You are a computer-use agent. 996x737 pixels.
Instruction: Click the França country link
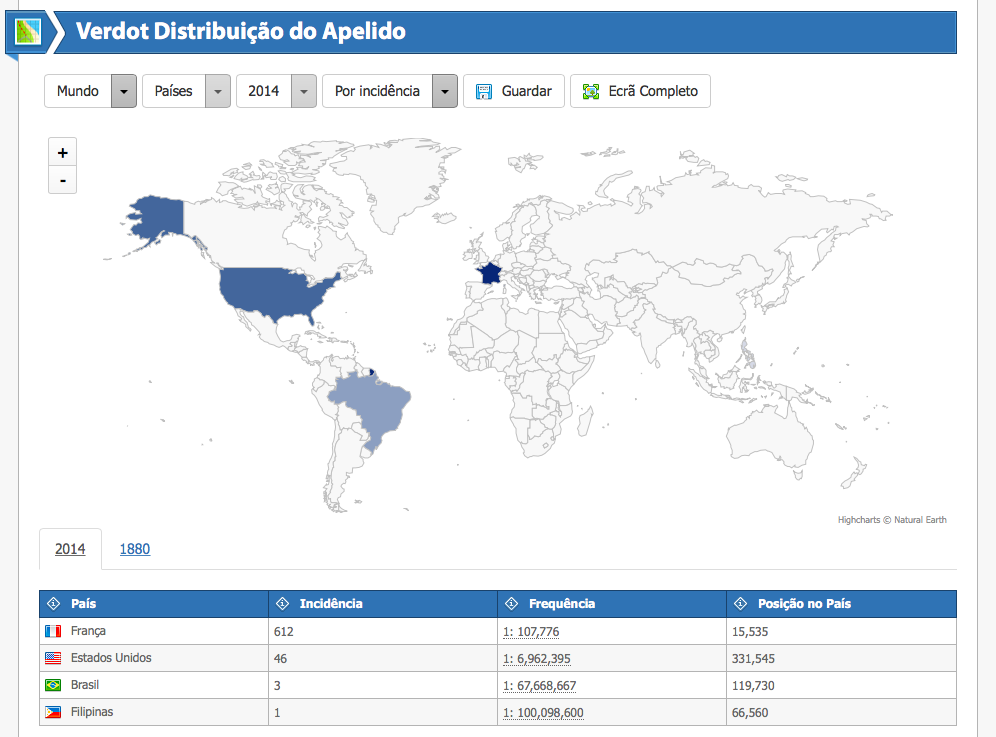(x=88, y=631)
